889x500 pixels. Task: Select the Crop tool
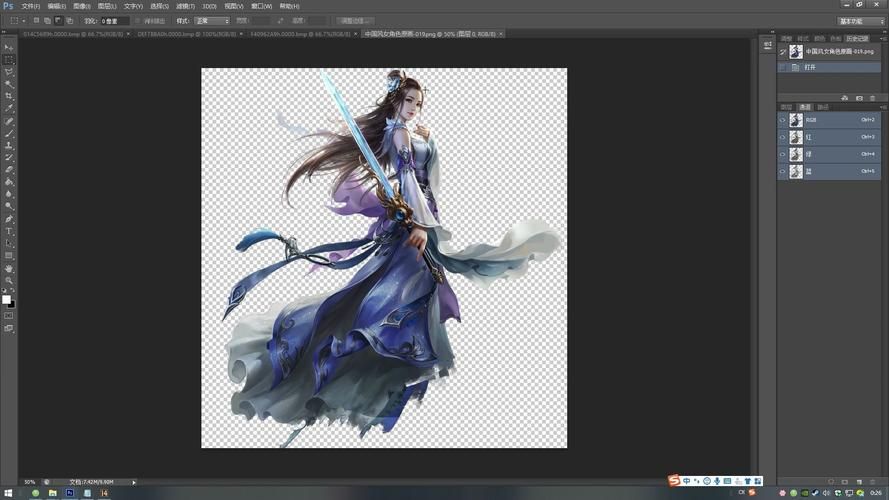[x=9, y=96]
